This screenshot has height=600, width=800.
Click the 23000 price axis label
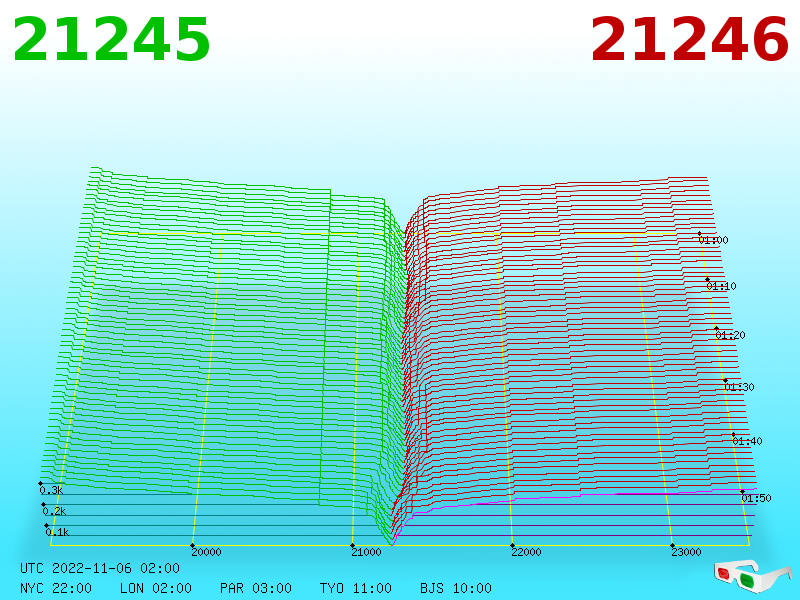pos(686,552)
